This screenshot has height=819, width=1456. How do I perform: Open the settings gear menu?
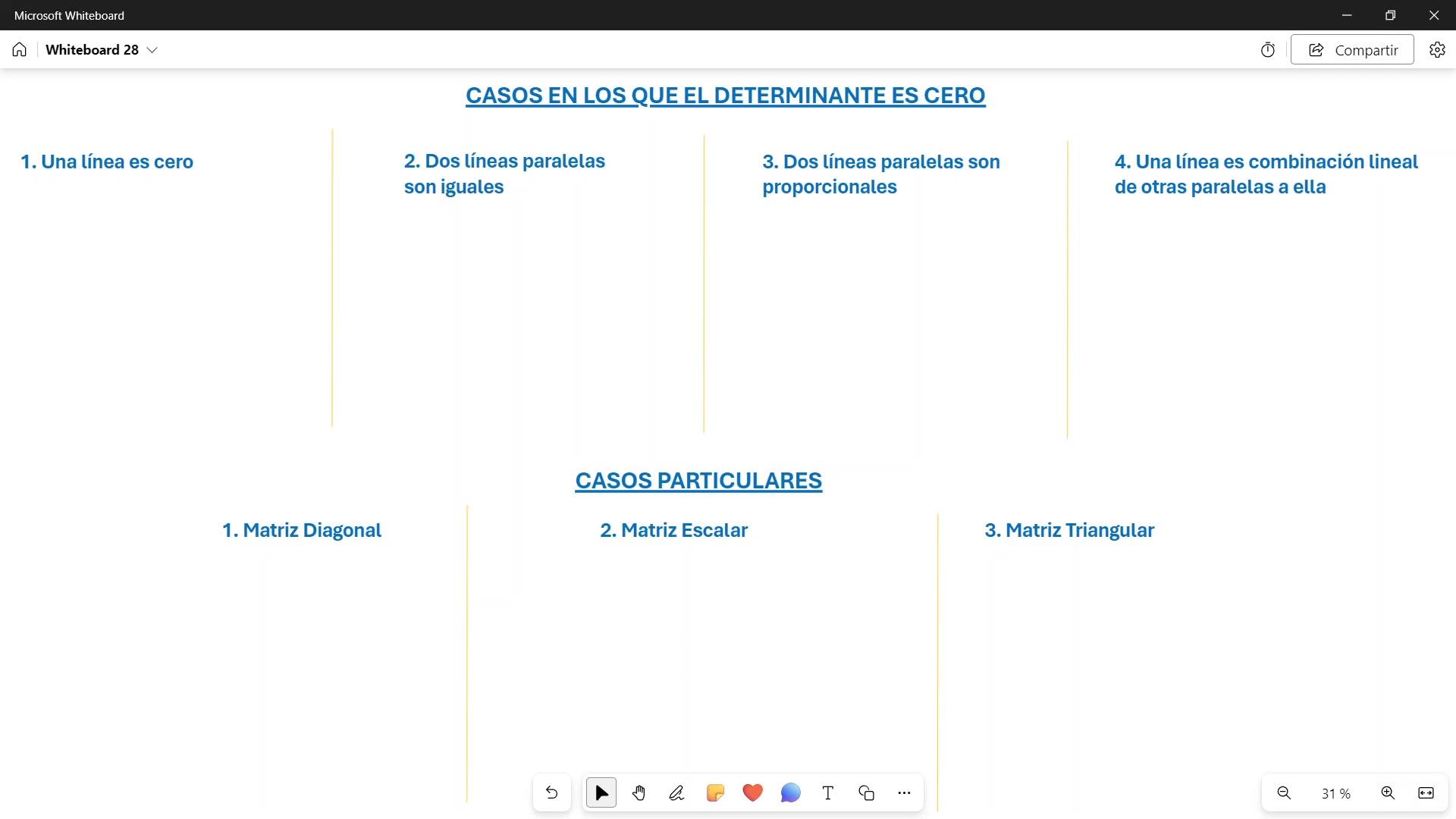click(x=1437, y=50)
